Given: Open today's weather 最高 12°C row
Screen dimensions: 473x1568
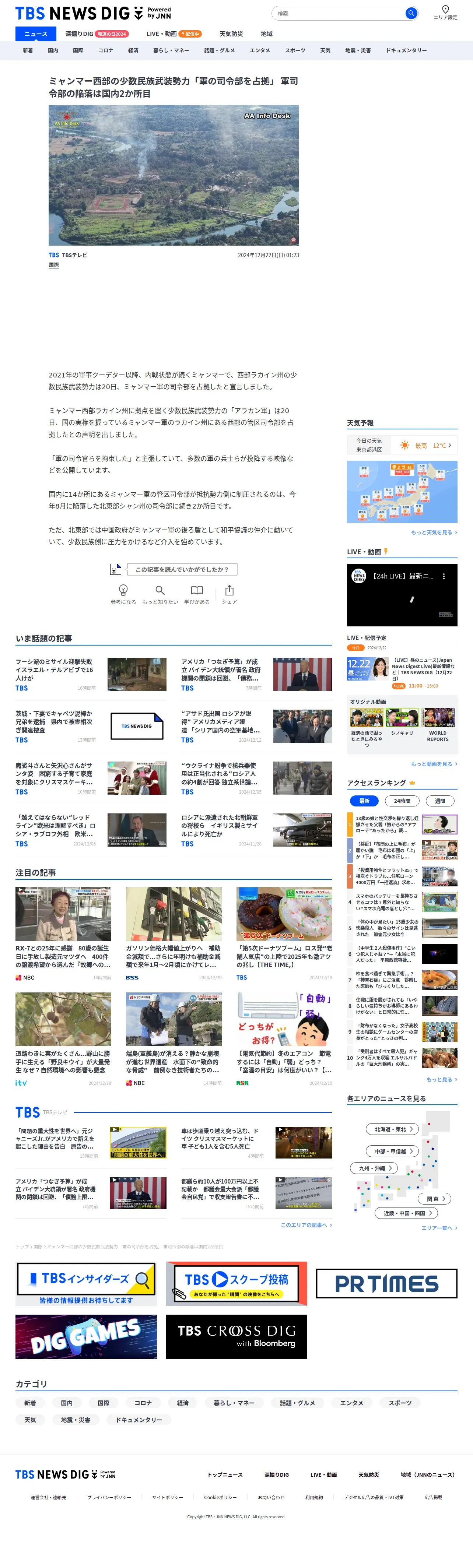Looking at the screenshot, I should 402,446.
